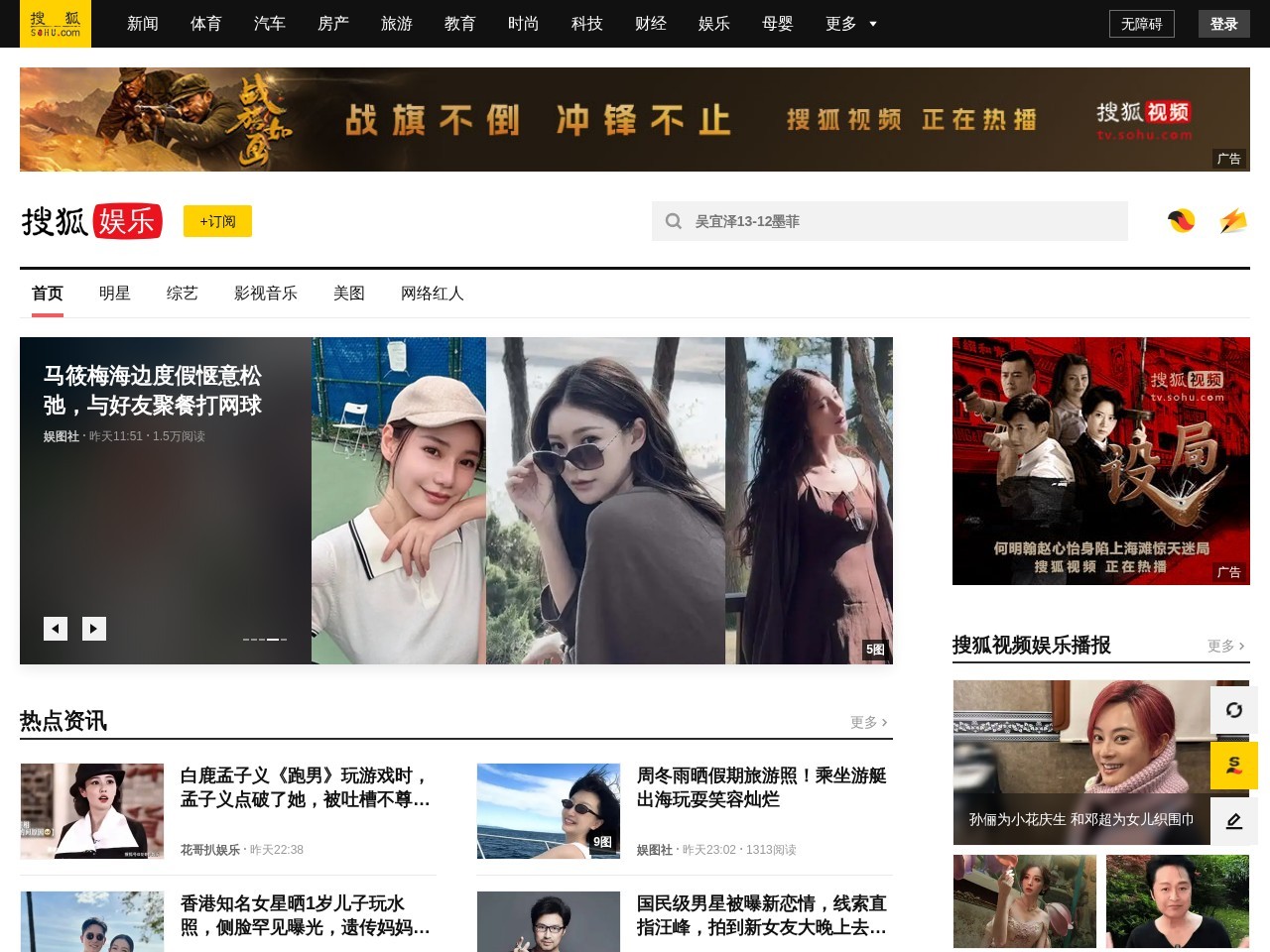Open thumbnail for 国民级男星 article
This screenshot has height=952, width=1270.
click(549, 922)
